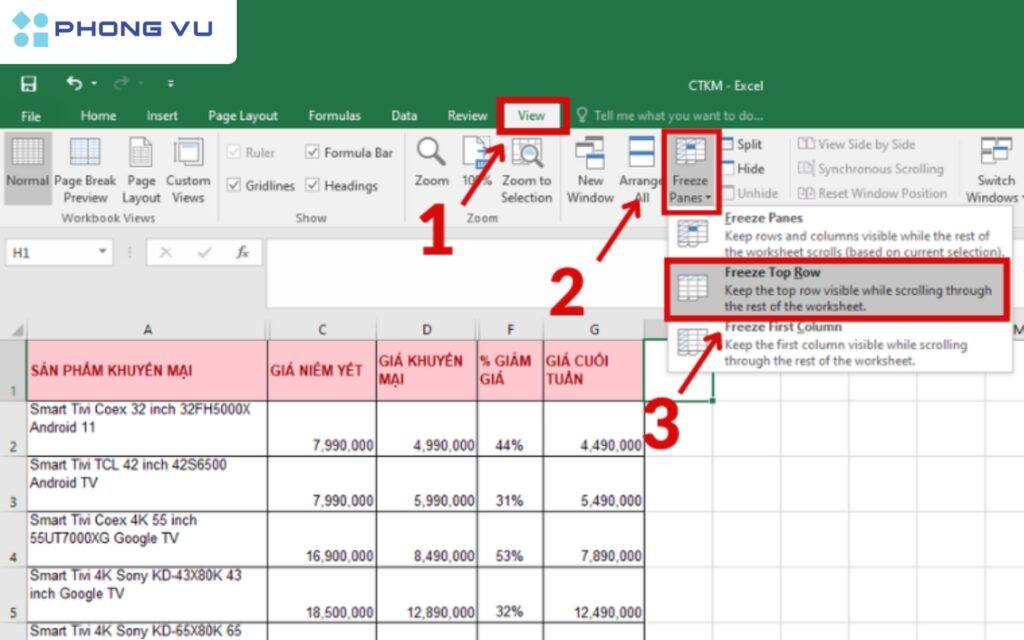This screenshot has width=1024, height=640.
Task: Switch to Page Break Preview
Action: point(85,170)
